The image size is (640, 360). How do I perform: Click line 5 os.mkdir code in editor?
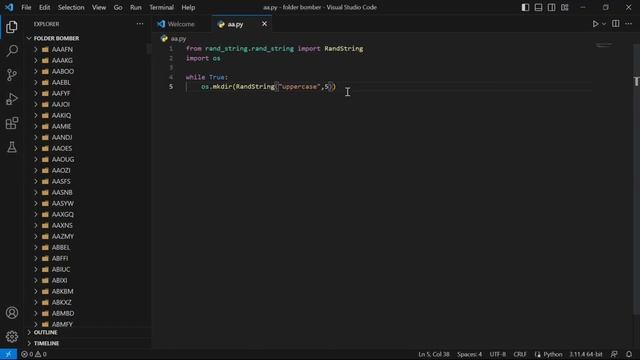click(268, 87)
